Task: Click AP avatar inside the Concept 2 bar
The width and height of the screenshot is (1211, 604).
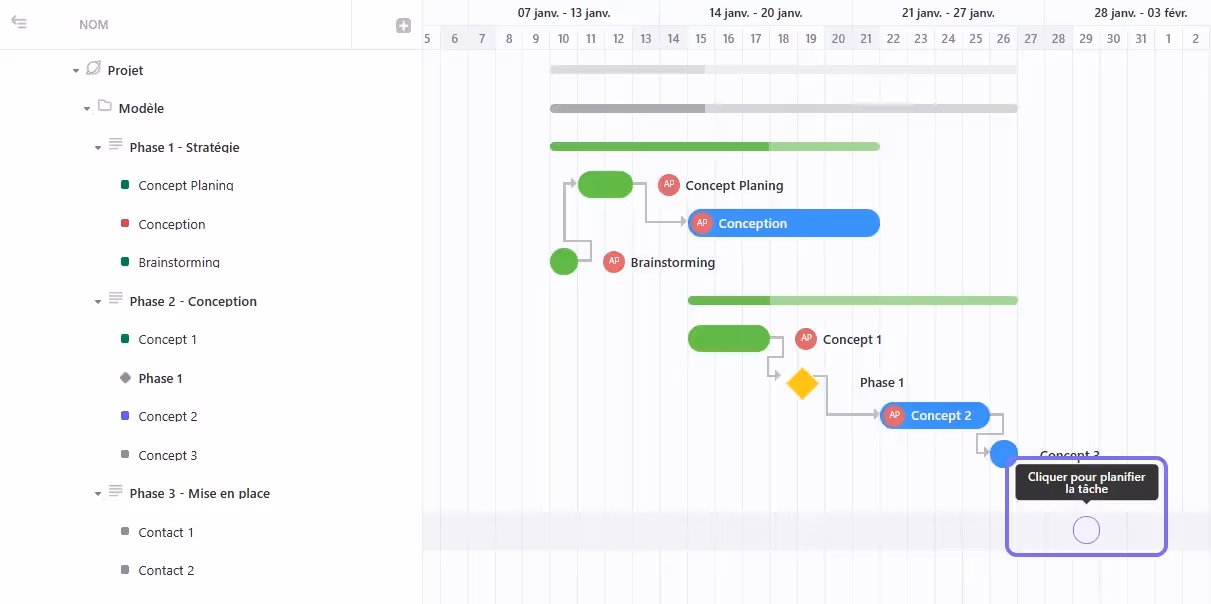Action: tap(894, 415)
